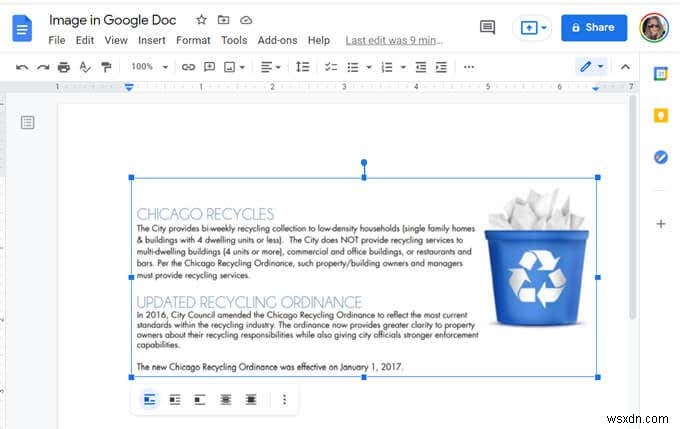Open the Edit menu
Image resolution: width=680 pixels, height=429 pixels.
coord(85,40)
